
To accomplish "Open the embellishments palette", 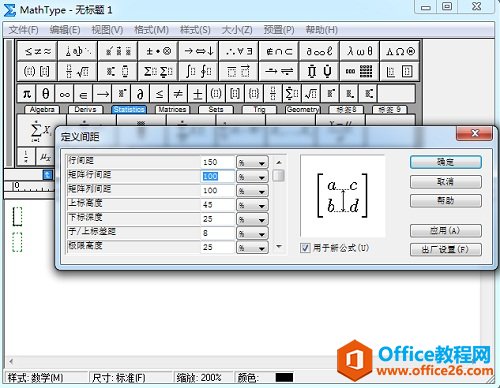I will pos(118,51).
